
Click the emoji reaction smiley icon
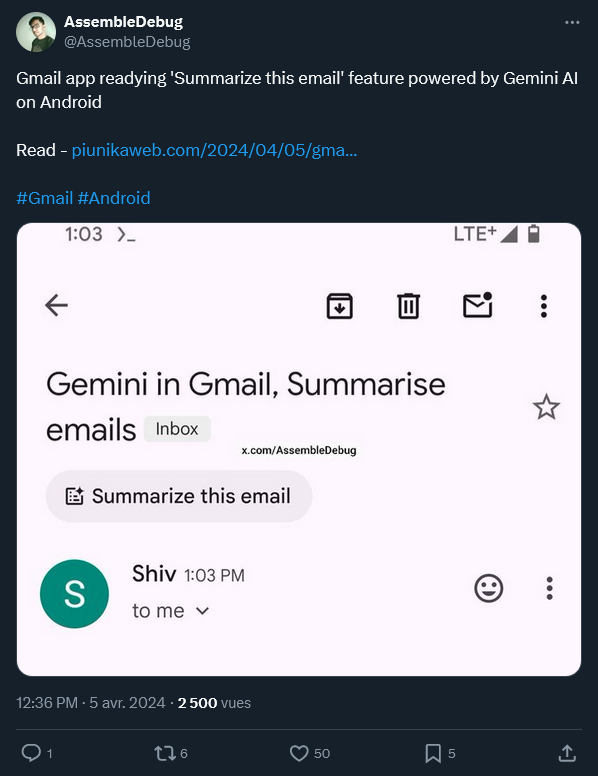[489, 588]
